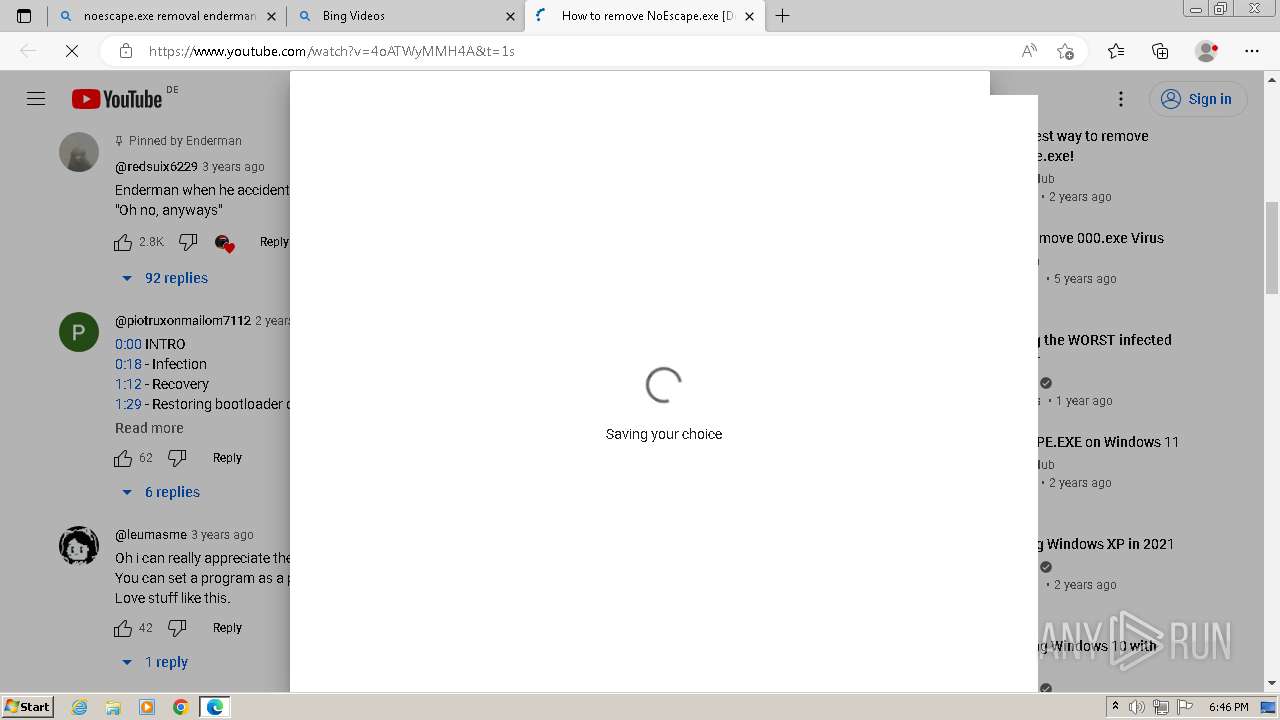The image size is (1280, 720).
Task: Open @leumasme profile avatar
Action: pos(79,546)
